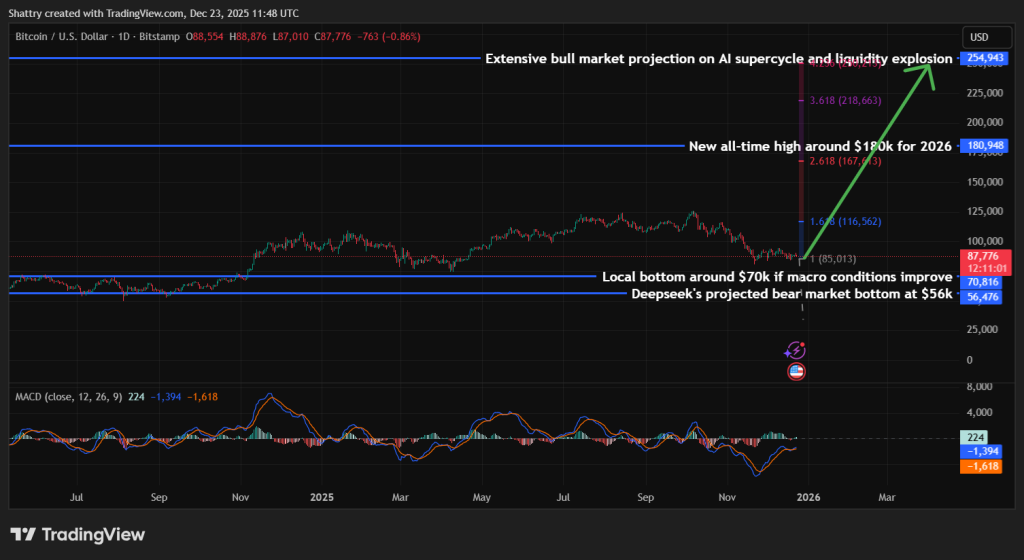
Task: Select the Deepseek's projected bear market bottom annotation
Action: [x=792, y=294]
